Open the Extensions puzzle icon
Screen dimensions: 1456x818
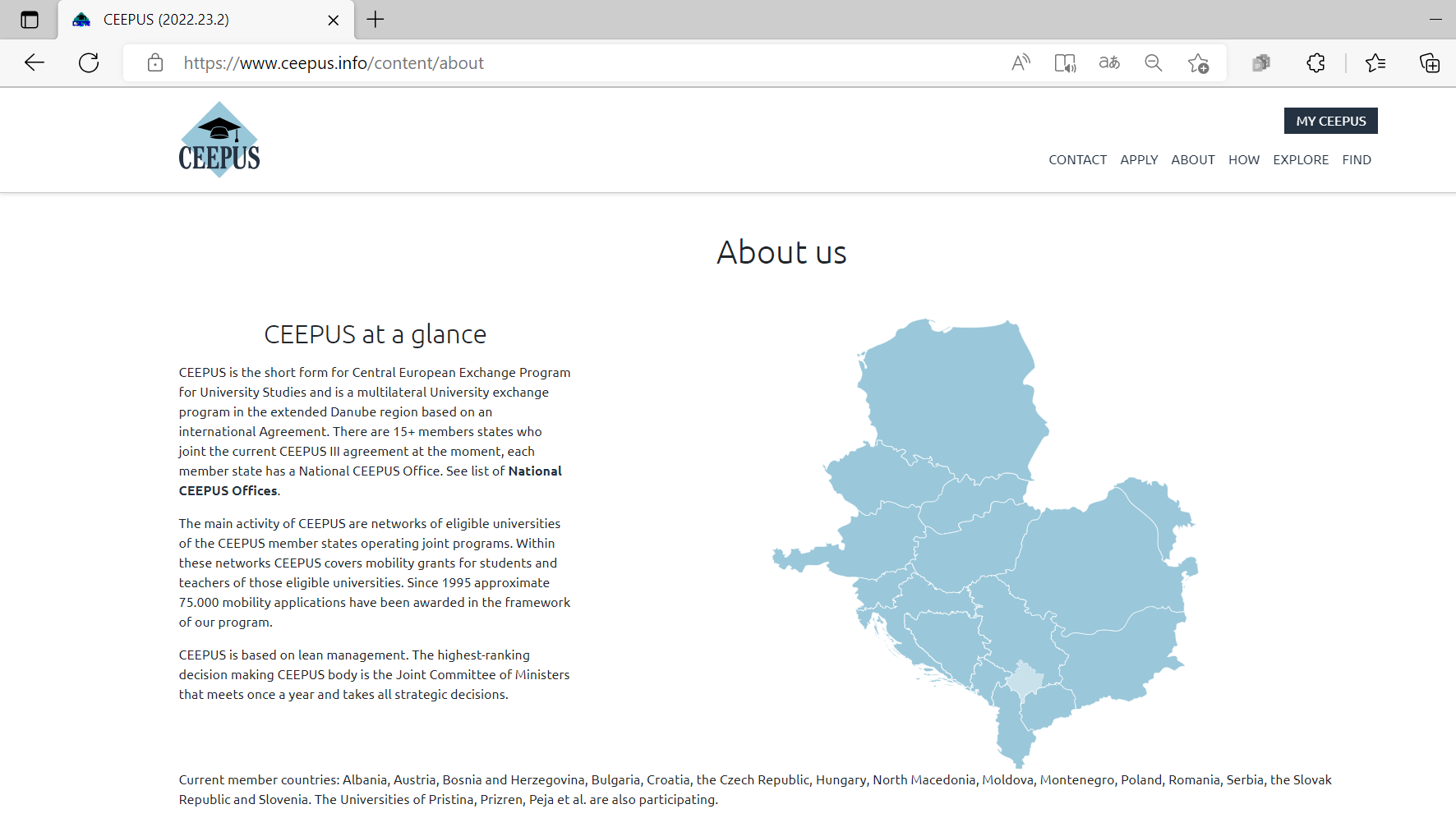(x=1315, y=63)
